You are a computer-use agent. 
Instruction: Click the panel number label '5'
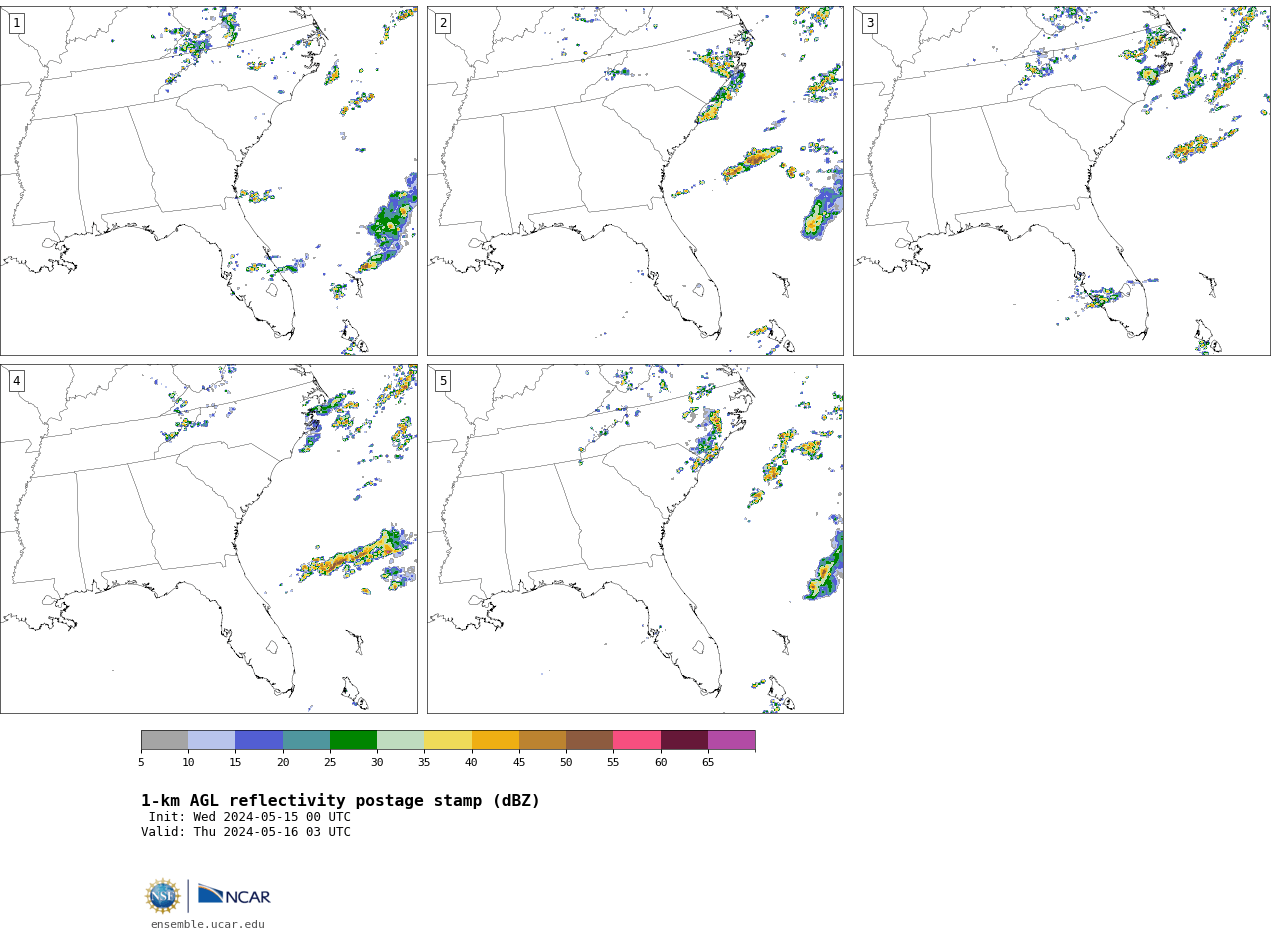[x=443, y=381]
